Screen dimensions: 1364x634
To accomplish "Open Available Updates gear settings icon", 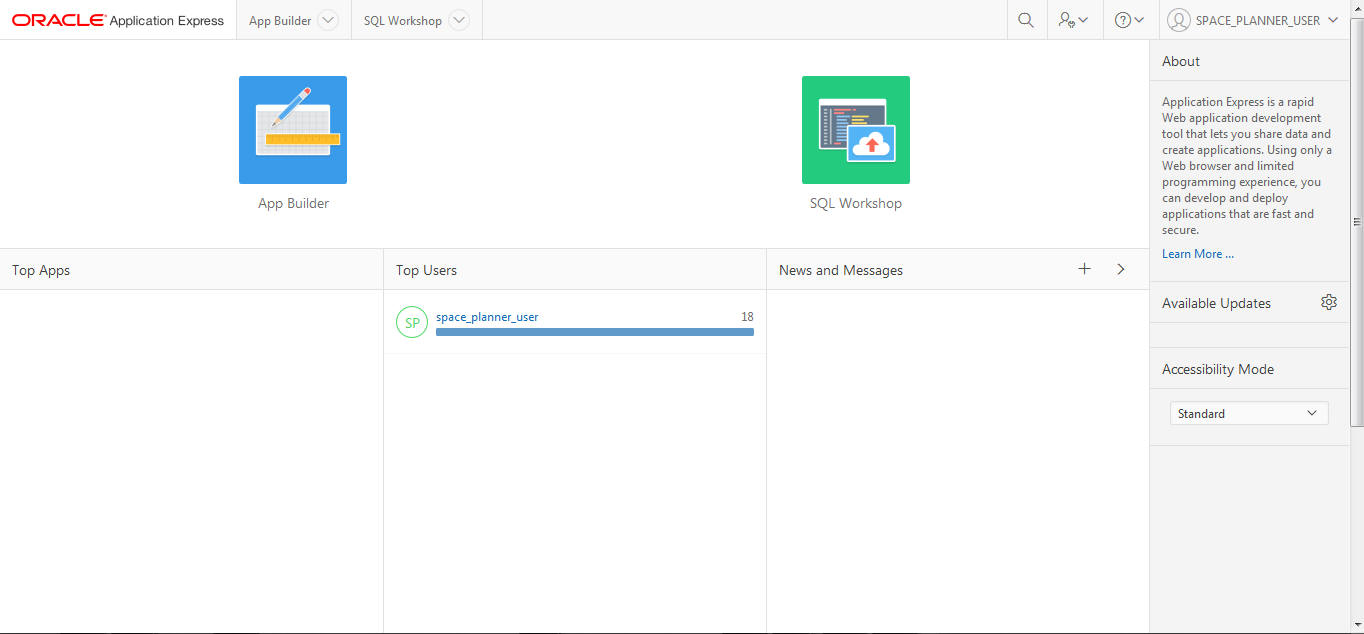I will pos(1329,302).
